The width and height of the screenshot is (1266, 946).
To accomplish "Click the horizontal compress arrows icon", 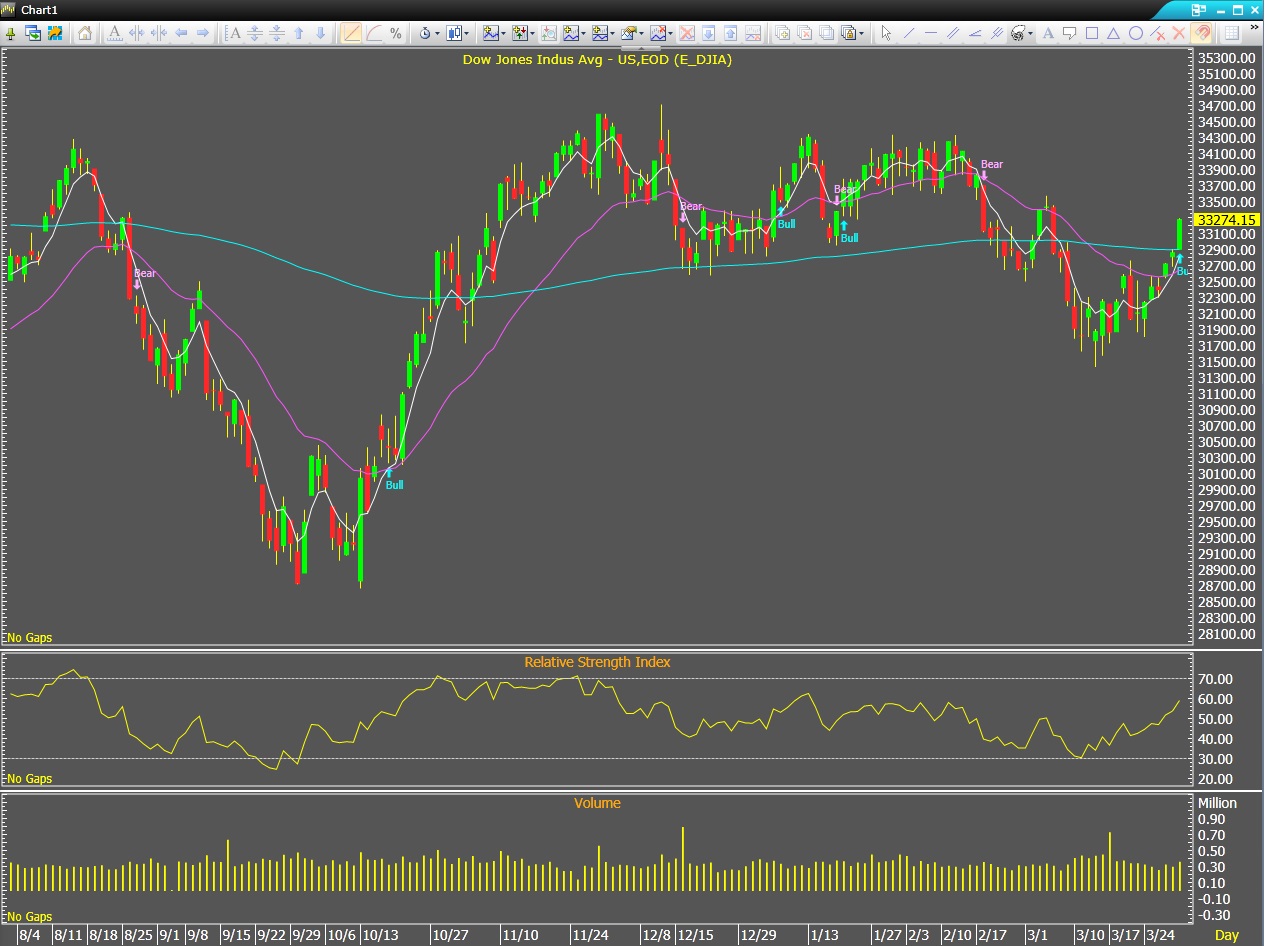I will coord(159,33).
